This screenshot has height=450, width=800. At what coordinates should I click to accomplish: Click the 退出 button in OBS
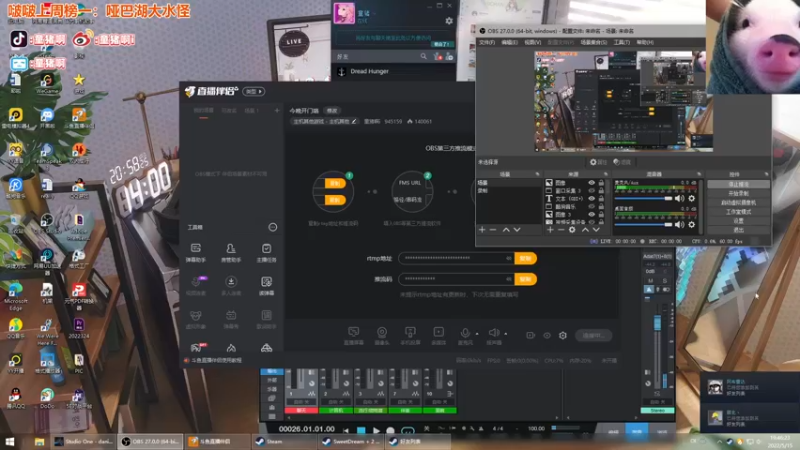738,230
